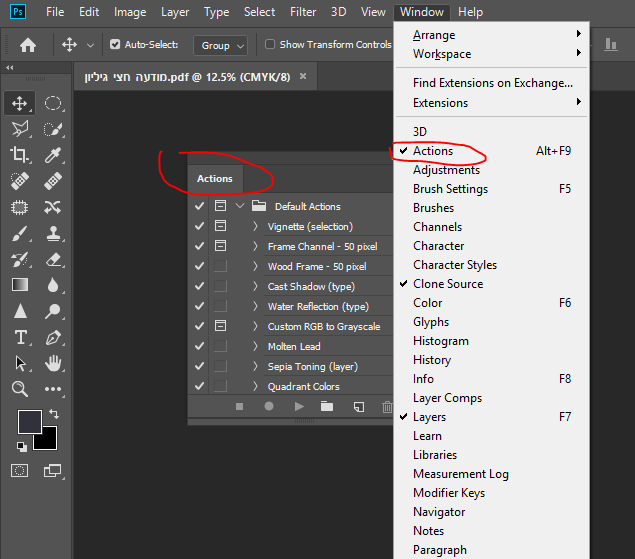Expand Sepia Toning (layer) action
This screenshot has width=635, height=559.
pos(255,366)
